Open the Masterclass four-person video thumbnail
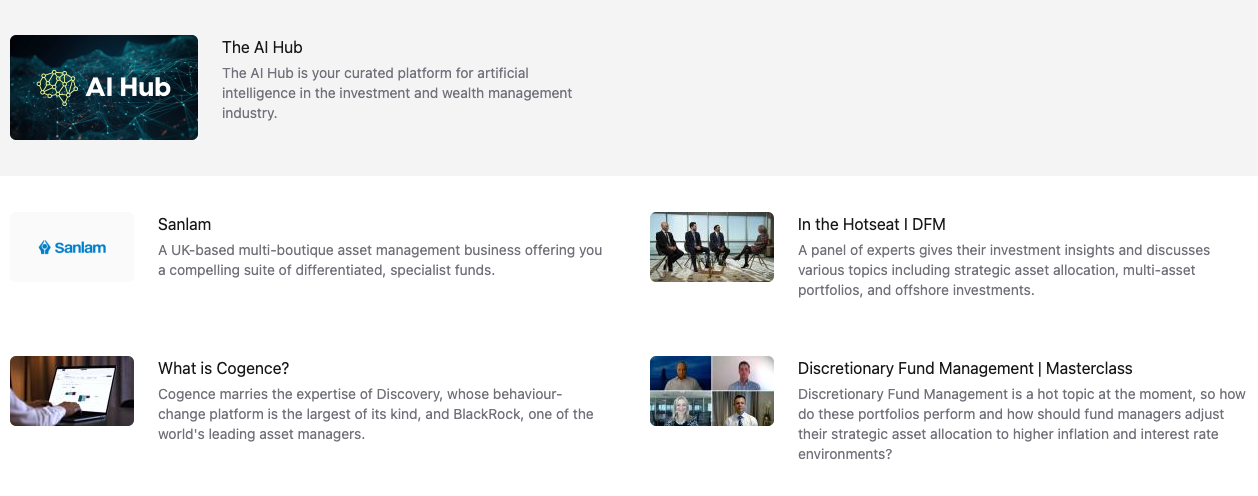Image resolution: width=1258 pixels, height=496 pixels. 712,391
